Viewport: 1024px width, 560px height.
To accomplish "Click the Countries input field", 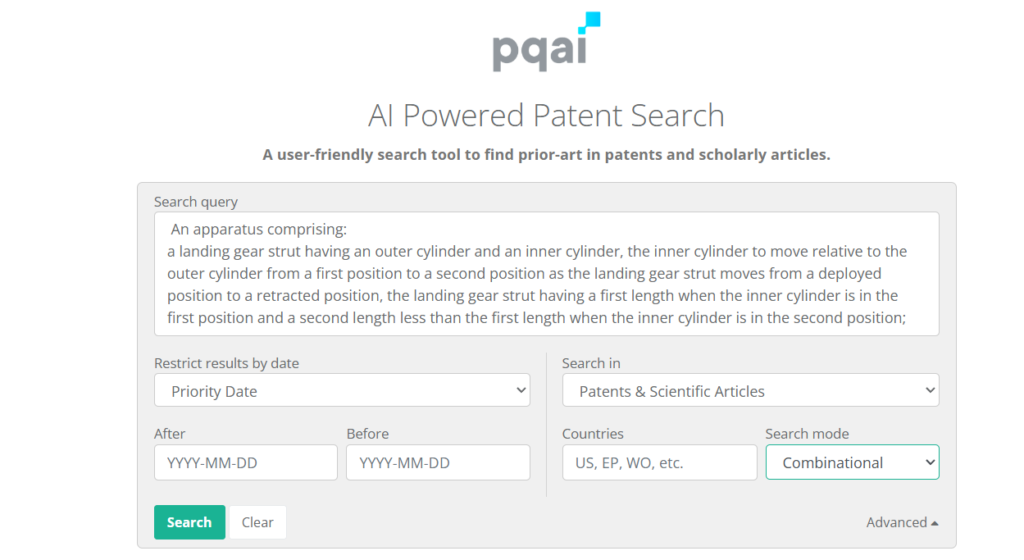I will [660, 462].
